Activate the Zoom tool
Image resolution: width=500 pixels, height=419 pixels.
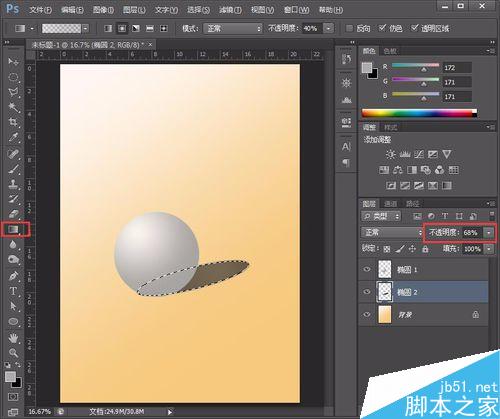coord(13,353)
